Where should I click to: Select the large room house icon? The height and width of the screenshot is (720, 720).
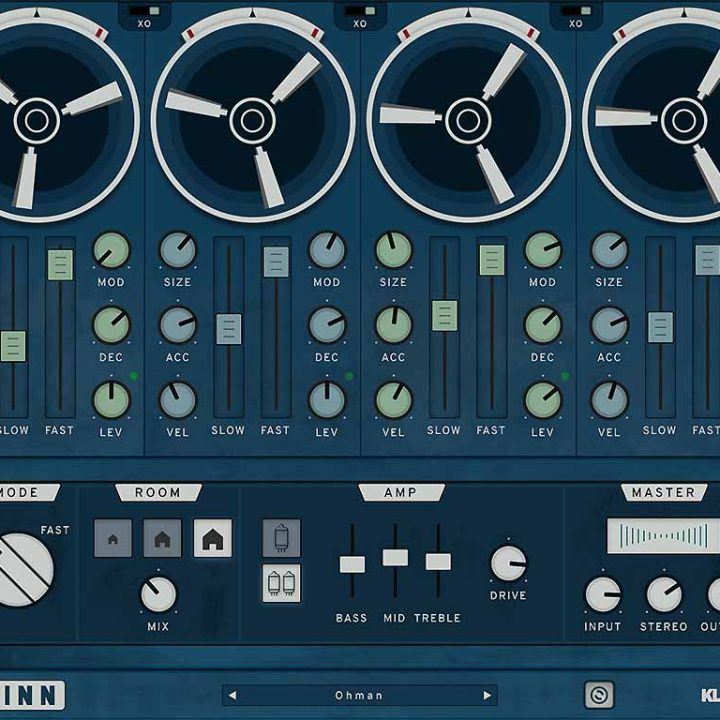coord(213,538)
